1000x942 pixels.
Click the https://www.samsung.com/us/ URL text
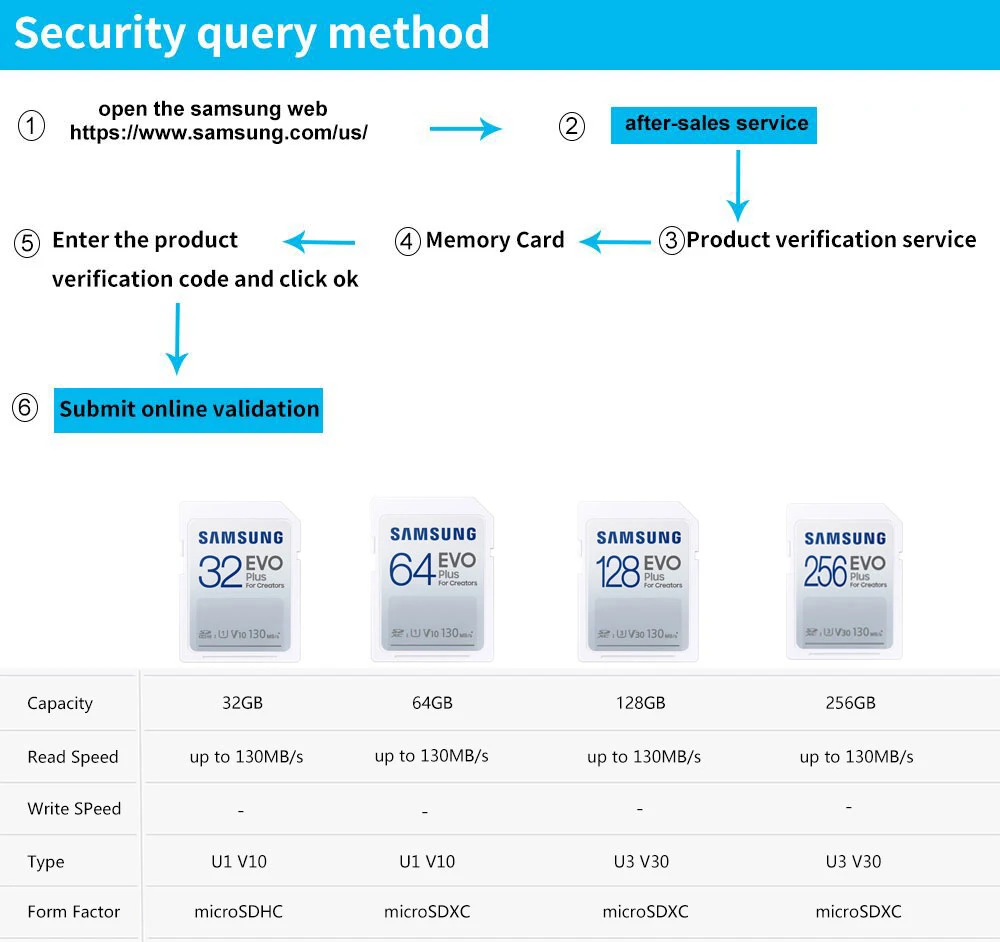(219, 133)
